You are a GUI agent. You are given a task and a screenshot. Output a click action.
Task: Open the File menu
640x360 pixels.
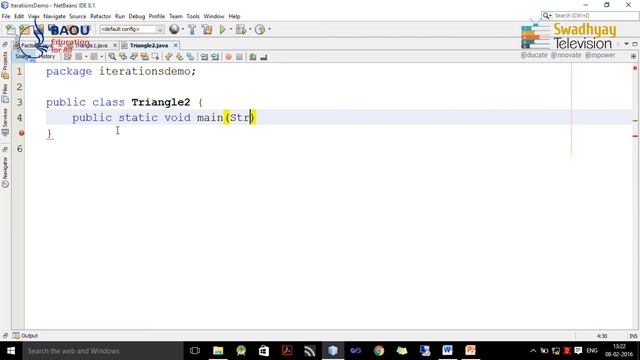(6, 16)
